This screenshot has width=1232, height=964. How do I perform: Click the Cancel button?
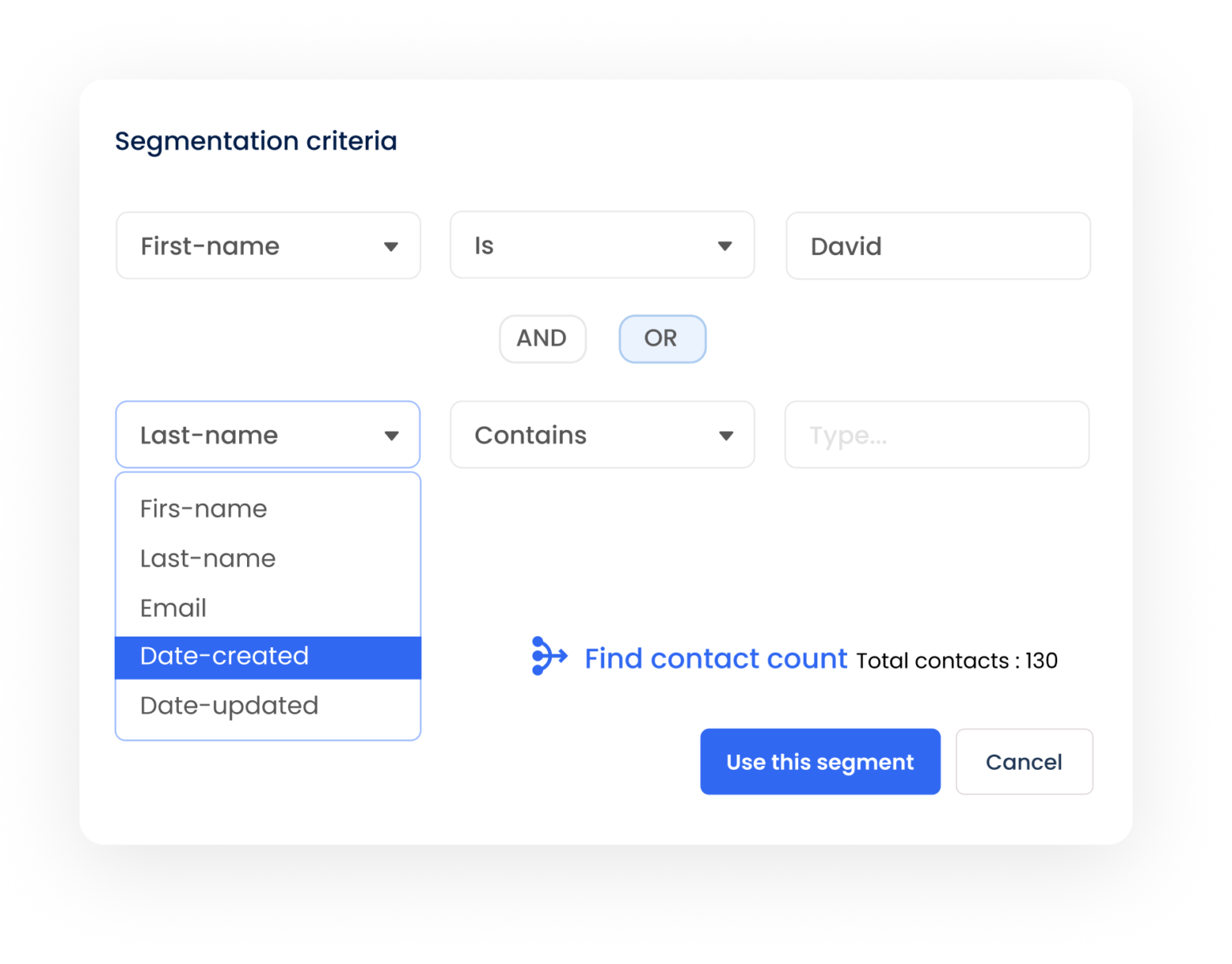[x=1023, y=762]
